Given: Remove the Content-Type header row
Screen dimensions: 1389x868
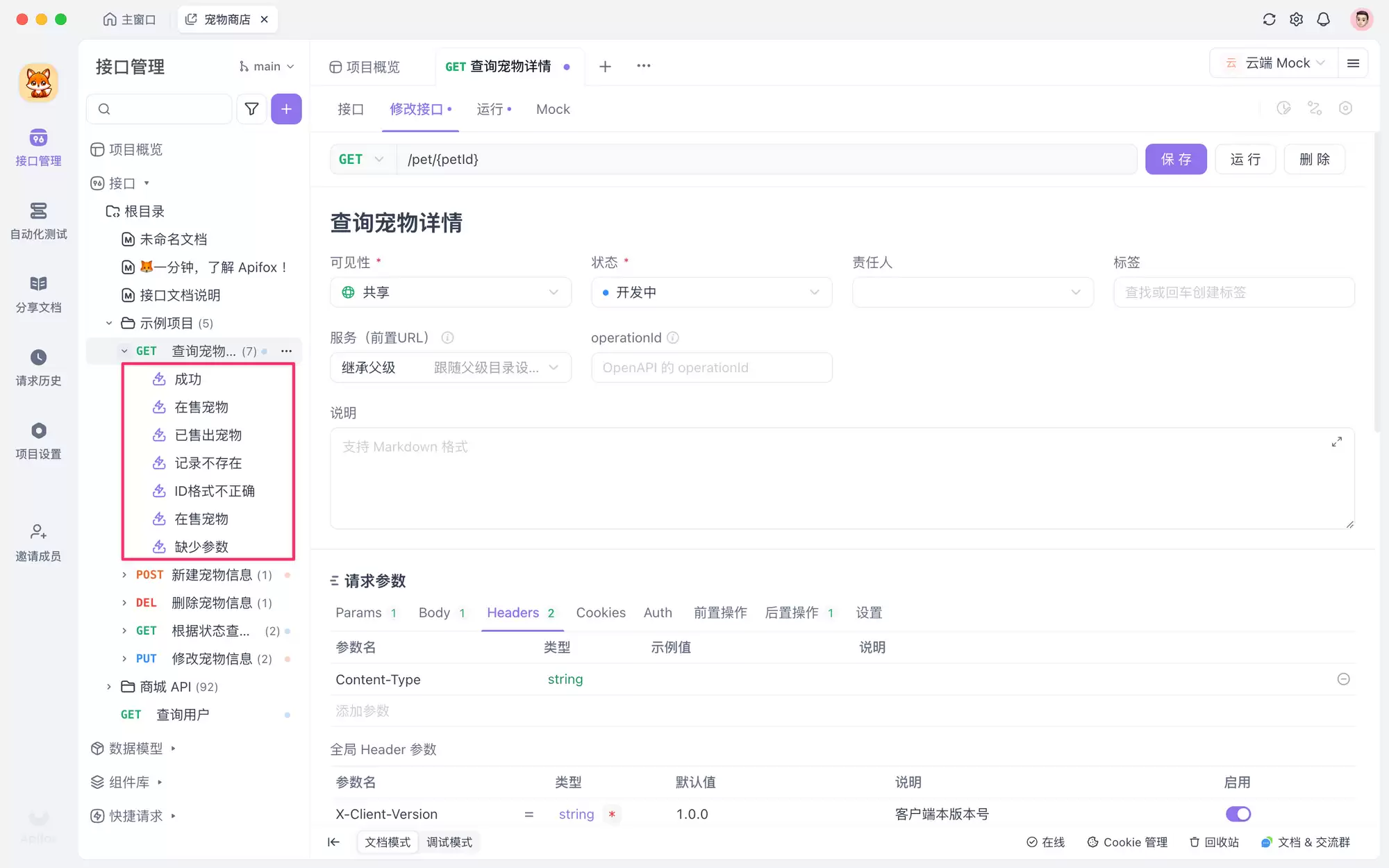Looking at the screenshot, I should [1343, 679].
